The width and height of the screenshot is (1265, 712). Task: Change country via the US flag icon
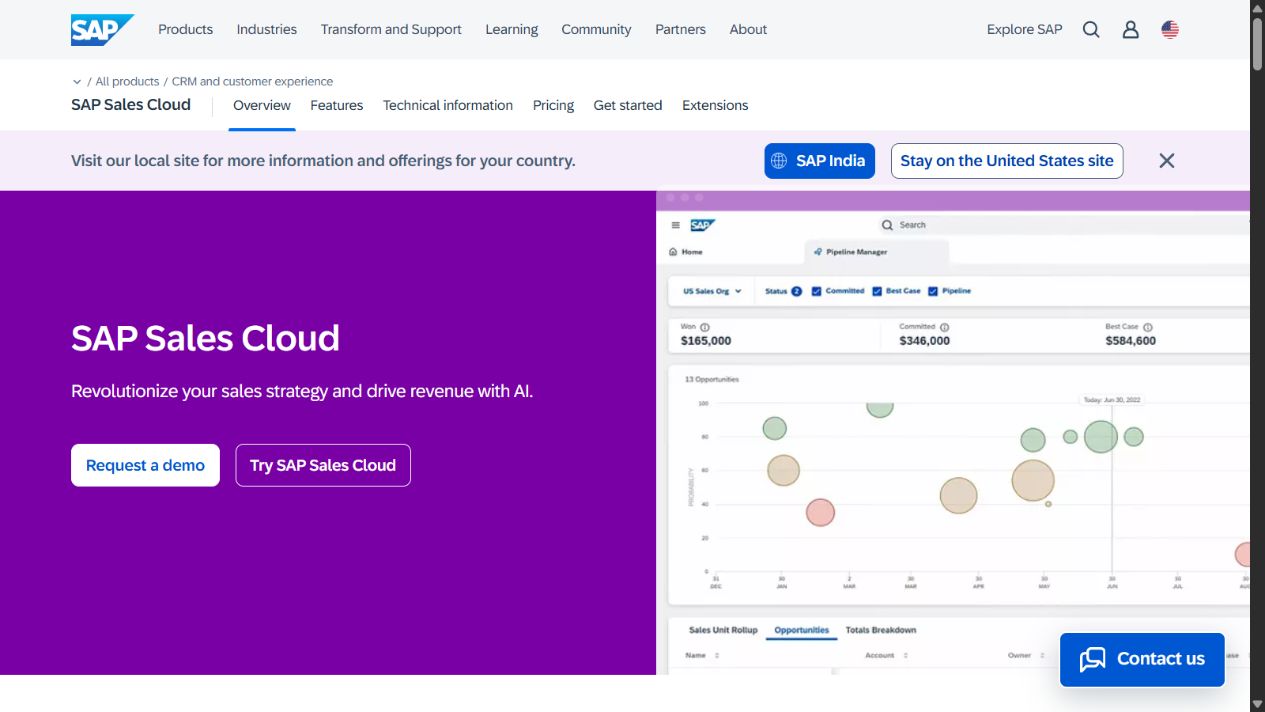[x=1170, y=30]
